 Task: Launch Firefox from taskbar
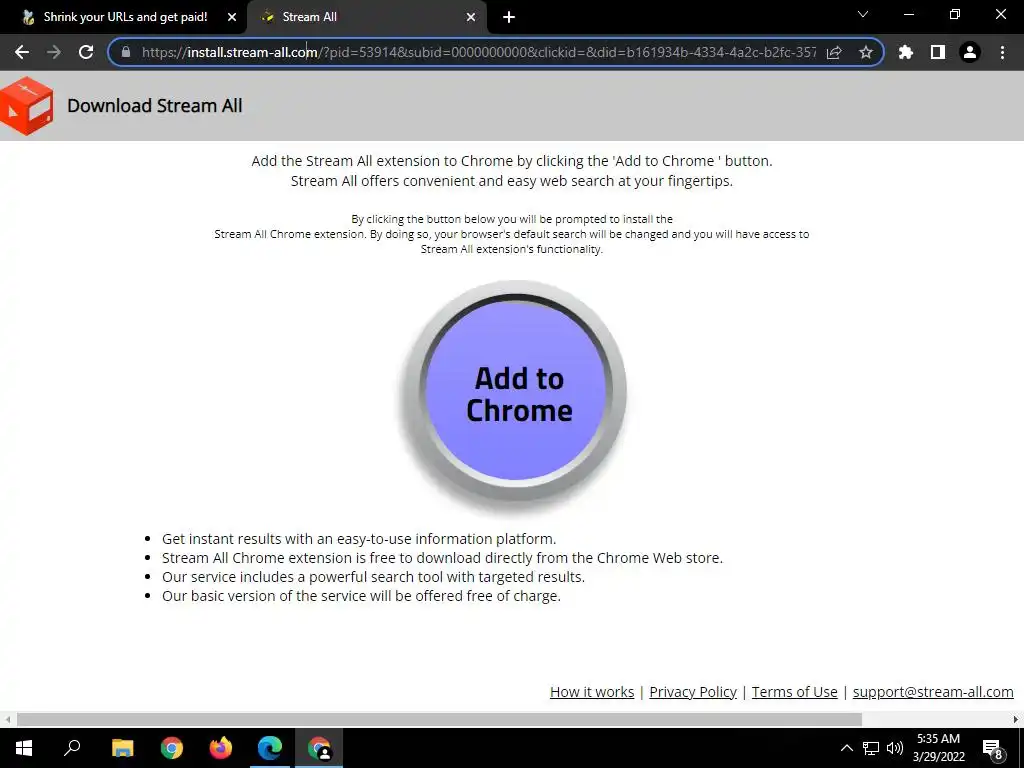click(x=221, y=748)
